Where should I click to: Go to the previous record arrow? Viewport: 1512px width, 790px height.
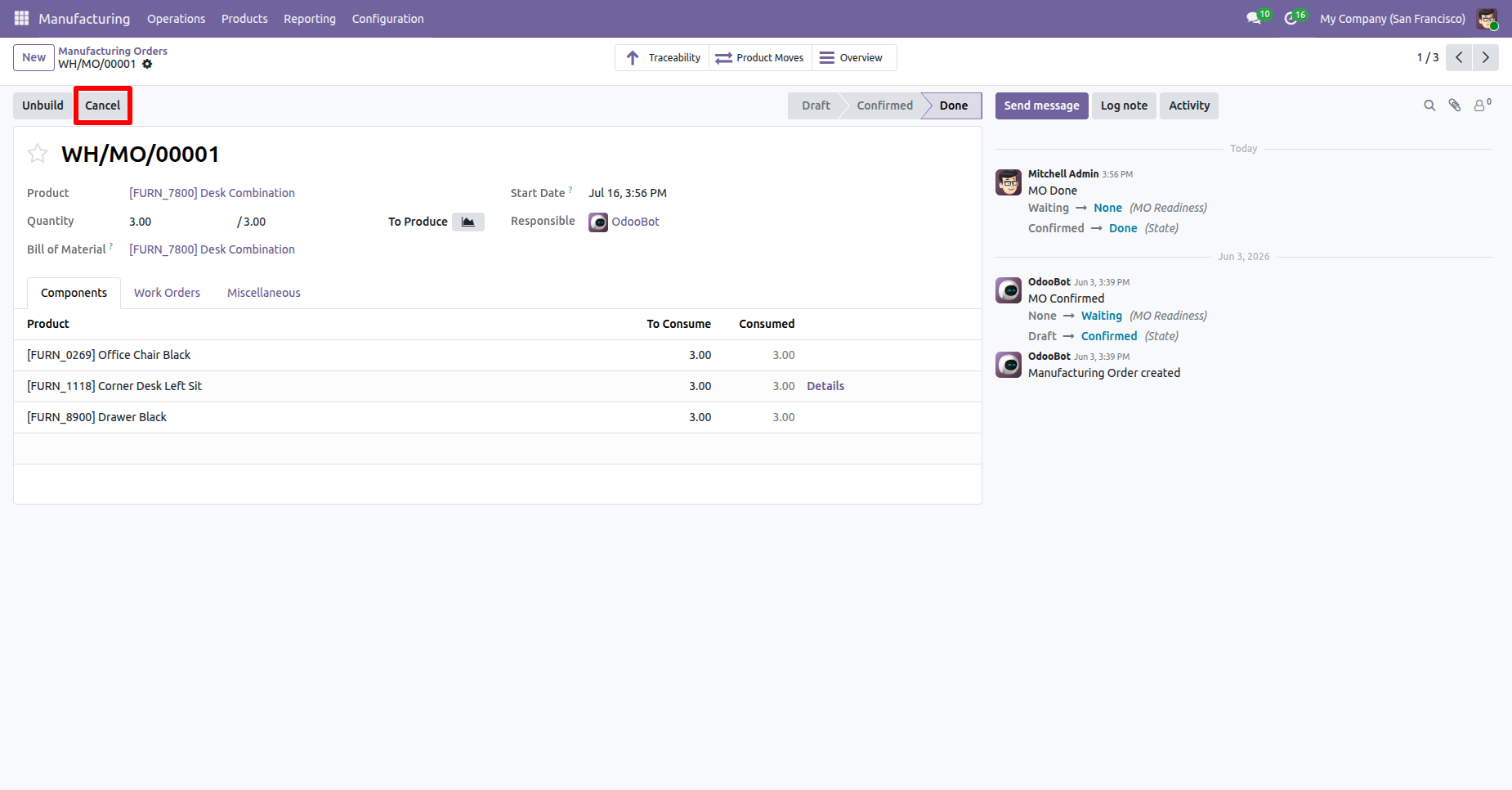pyautogui.click(x=1459, y=57)
